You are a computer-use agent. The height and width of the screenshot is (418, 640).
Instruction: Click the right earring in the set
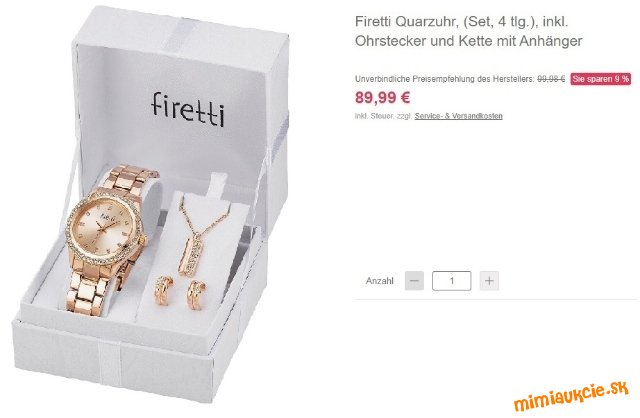point(197,293)
